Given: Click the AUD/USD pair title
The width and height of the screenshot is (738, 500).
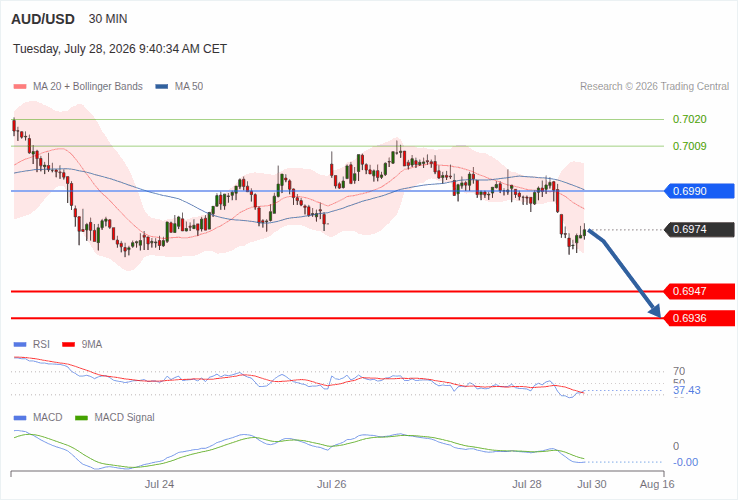Looking at the screenshot, I should coord(43,19).
